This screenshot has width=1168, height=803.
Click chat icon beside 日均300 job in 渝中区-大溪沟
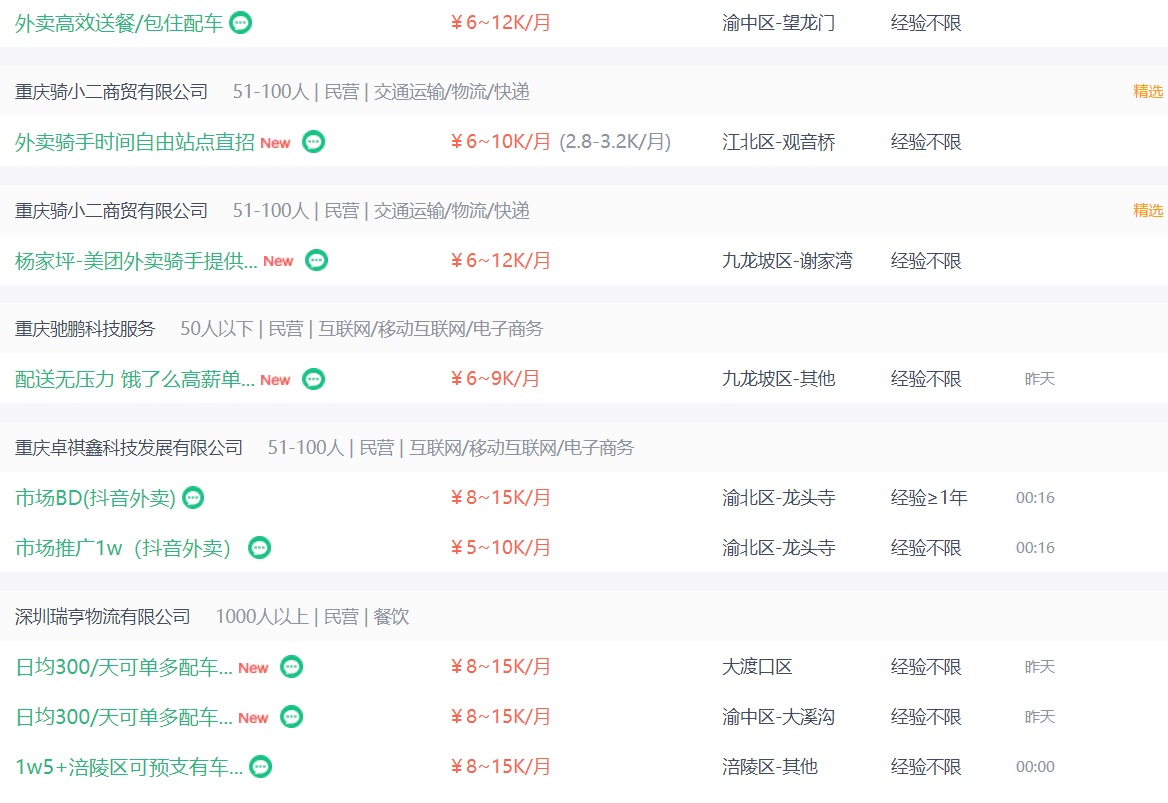[291, 717]
